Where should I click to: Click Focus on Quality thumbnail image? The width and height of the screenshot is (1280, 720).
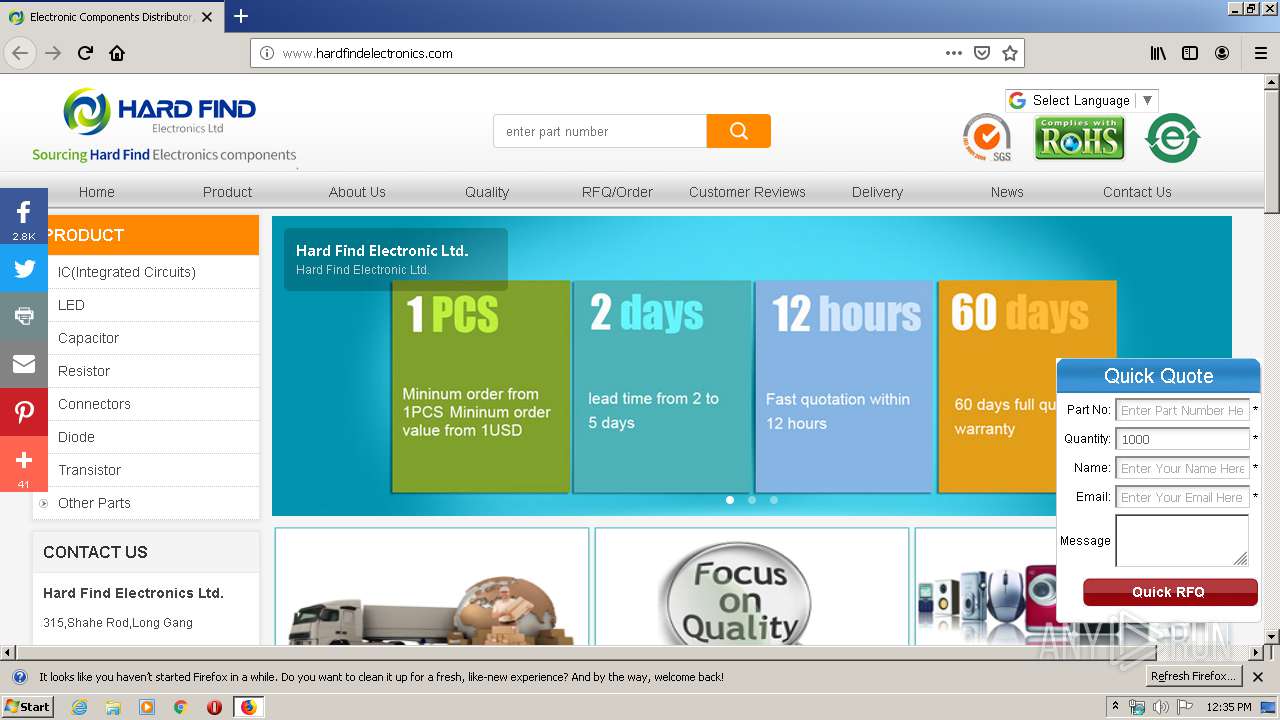point(751,587)
